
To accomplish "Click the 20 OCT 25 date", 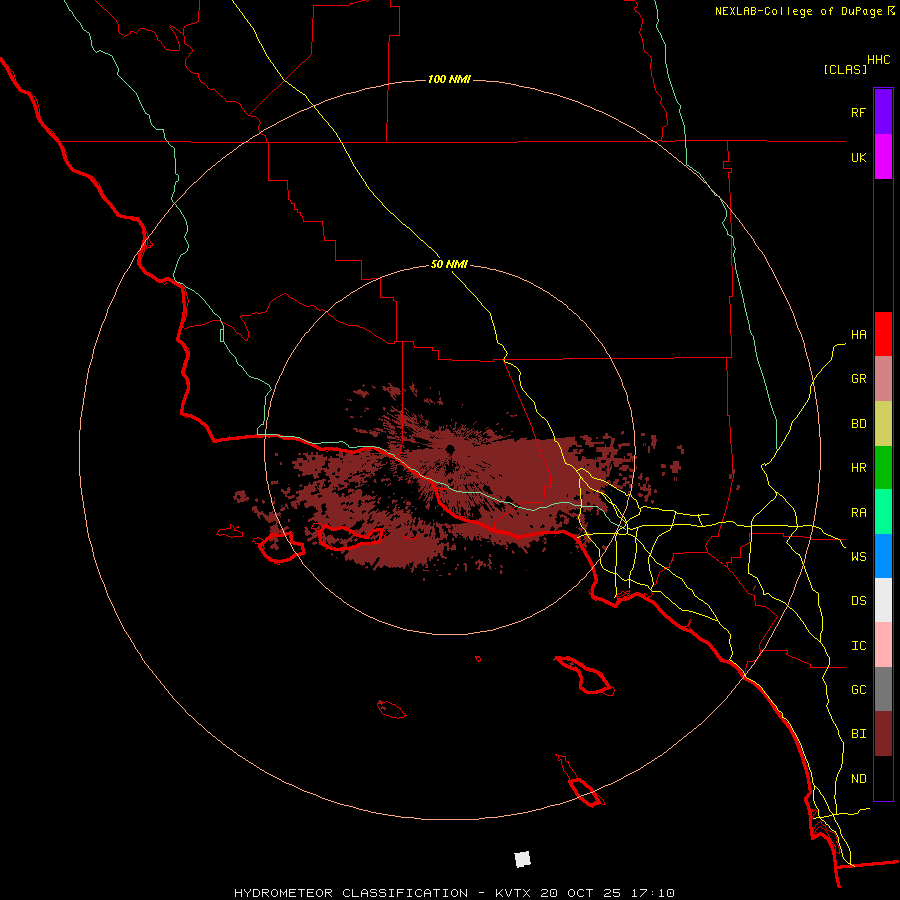I will 583,893.
